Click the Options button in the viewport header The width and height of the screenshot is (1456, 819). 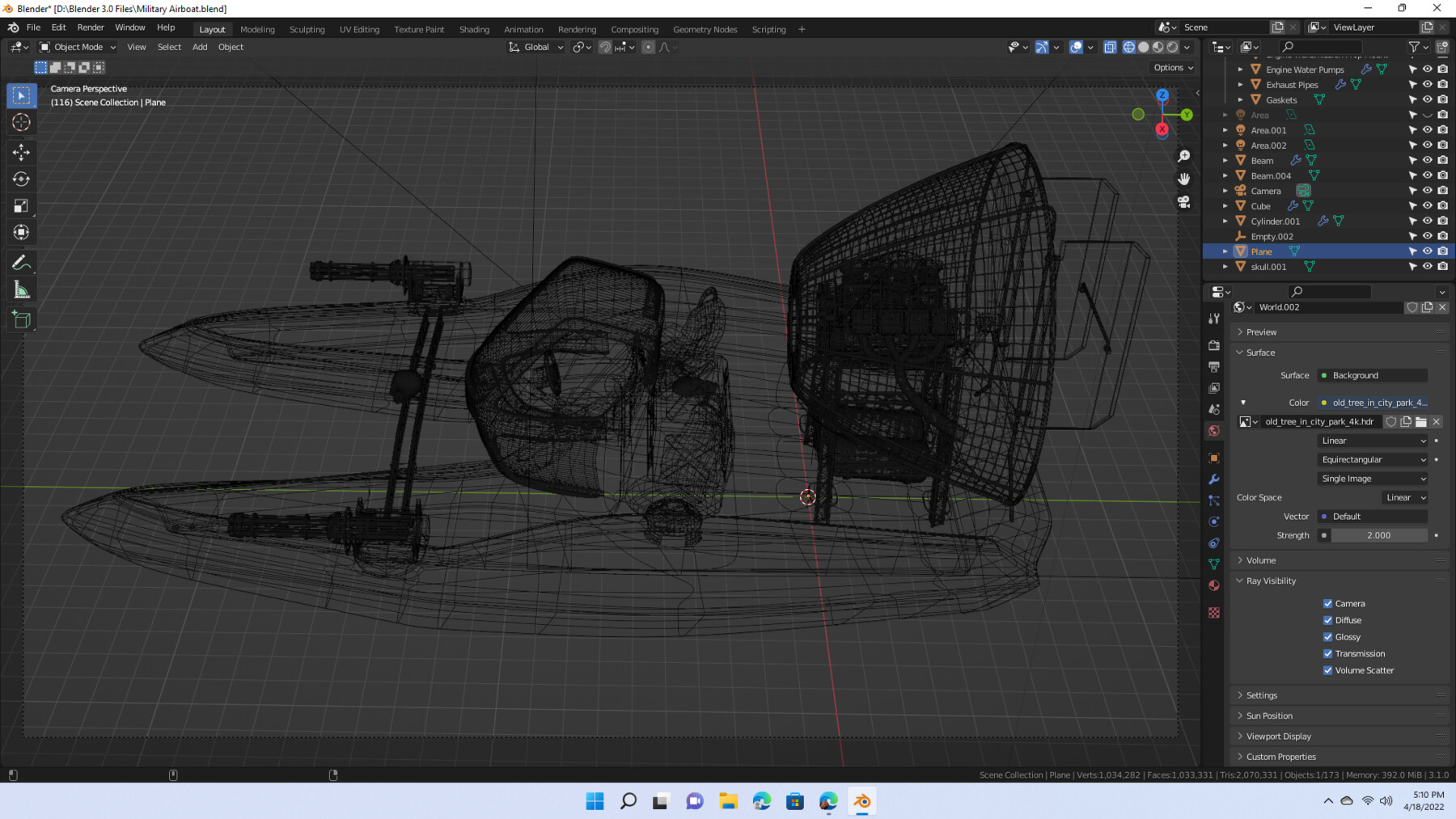click(1172, 67)
